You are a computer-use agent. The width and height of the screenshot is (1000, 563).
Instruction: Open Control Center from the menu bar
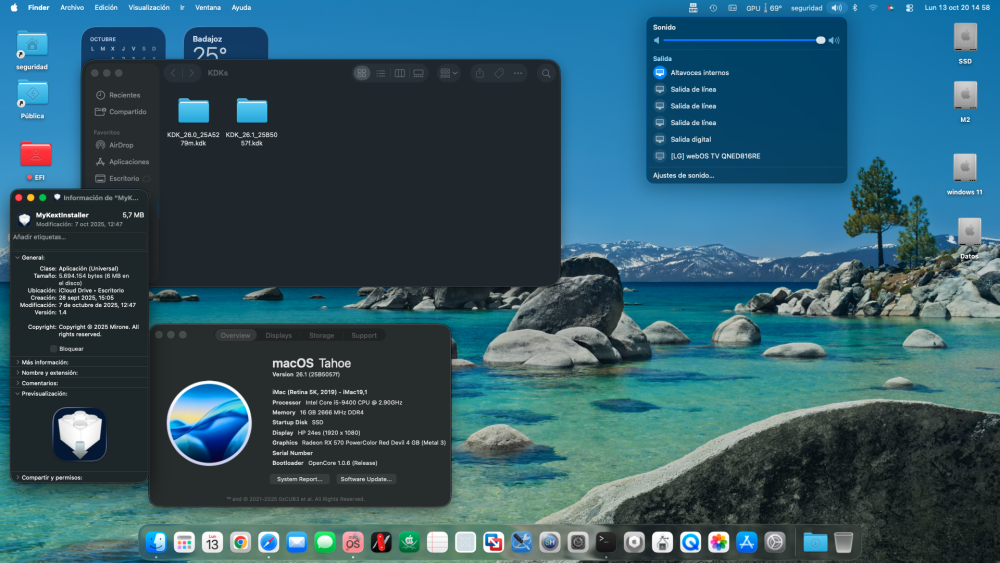(x=909, y=8)
